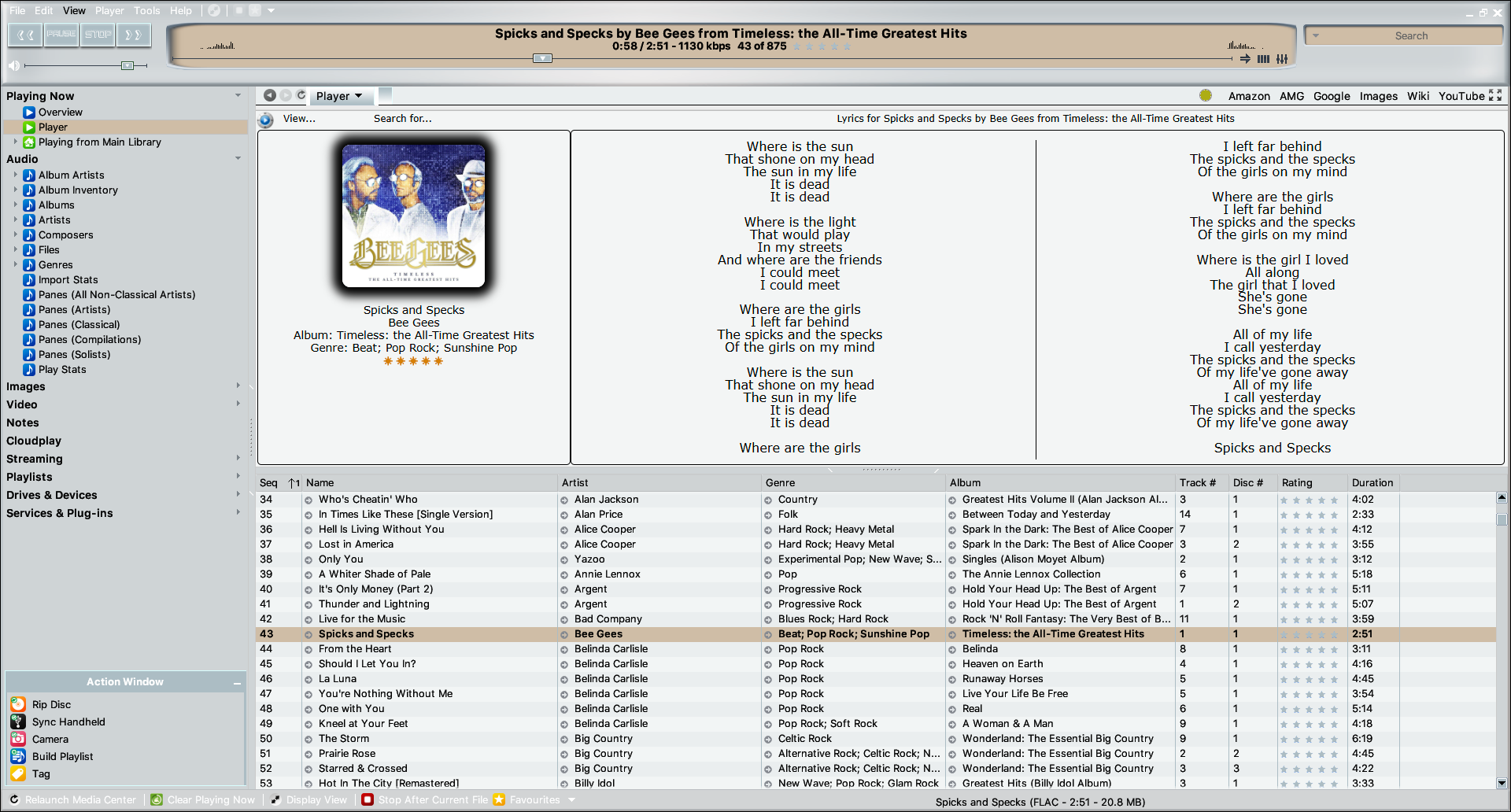Select Overview under Playing Now
1511x812 pixels.
[x=61, y=113]
